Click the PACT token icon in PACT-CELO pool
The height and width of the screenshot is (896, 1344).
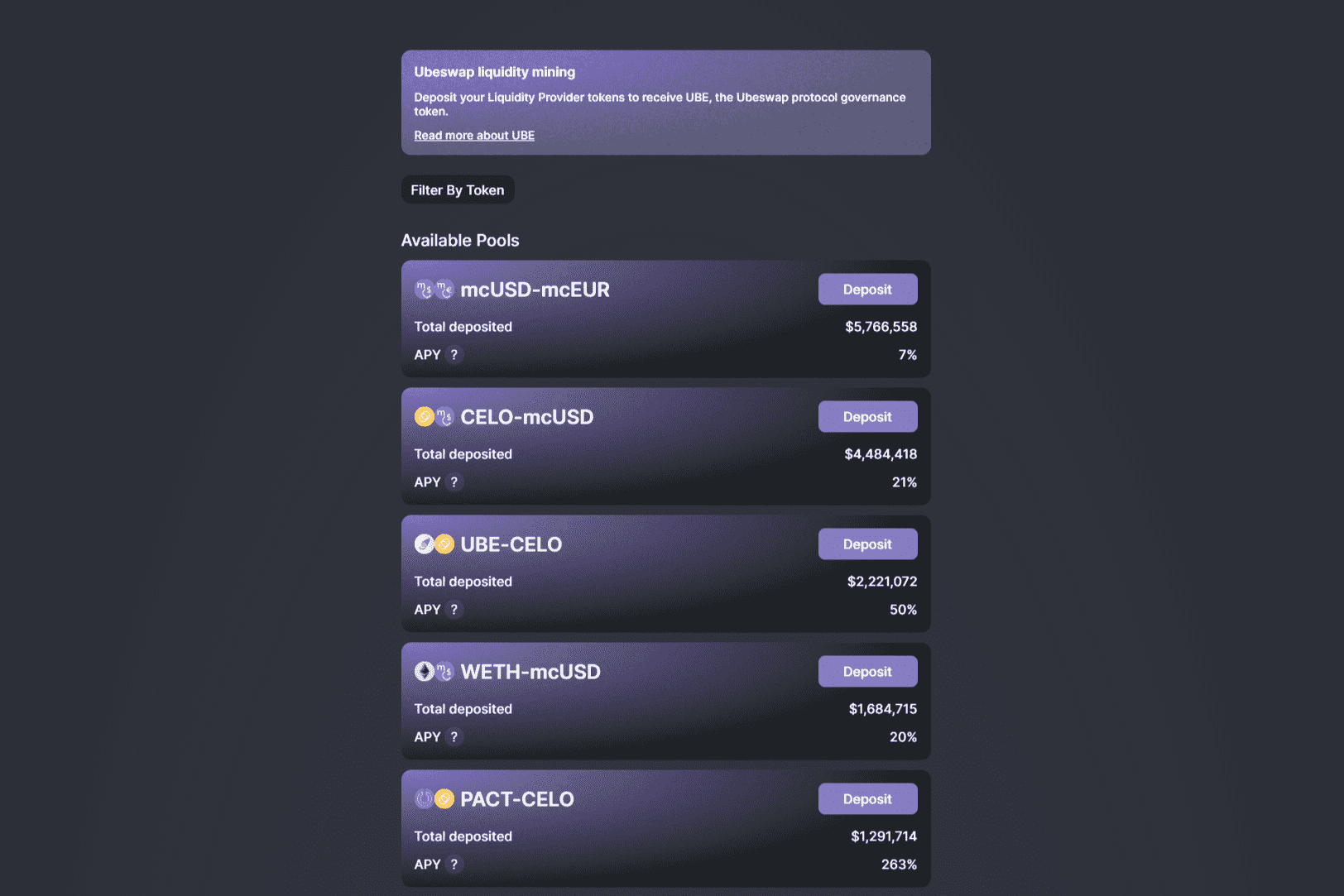tap(425, 798)
